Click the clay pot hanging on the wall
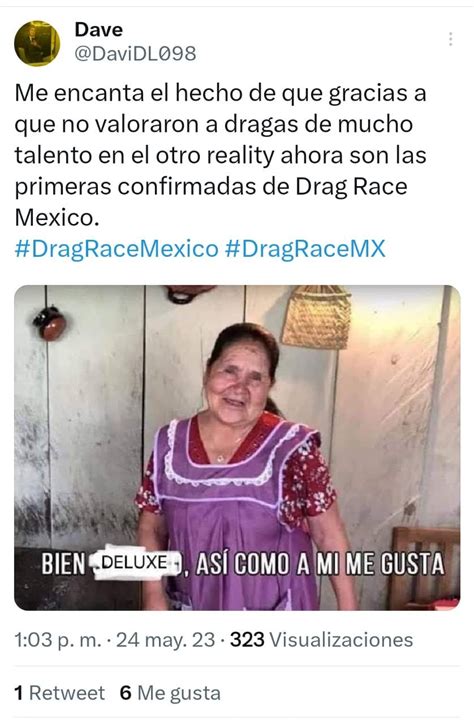The height and width of the screenshot is (724, 474). (x=50, y=323)
